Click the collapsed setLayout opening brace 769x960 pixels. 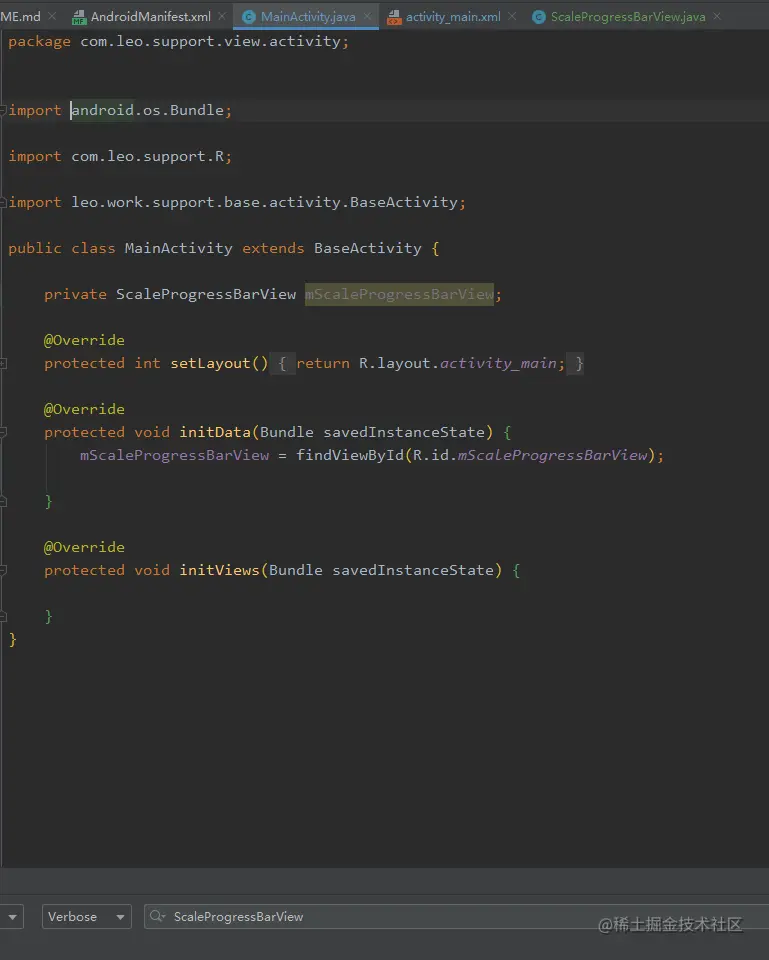click(282, 364)
